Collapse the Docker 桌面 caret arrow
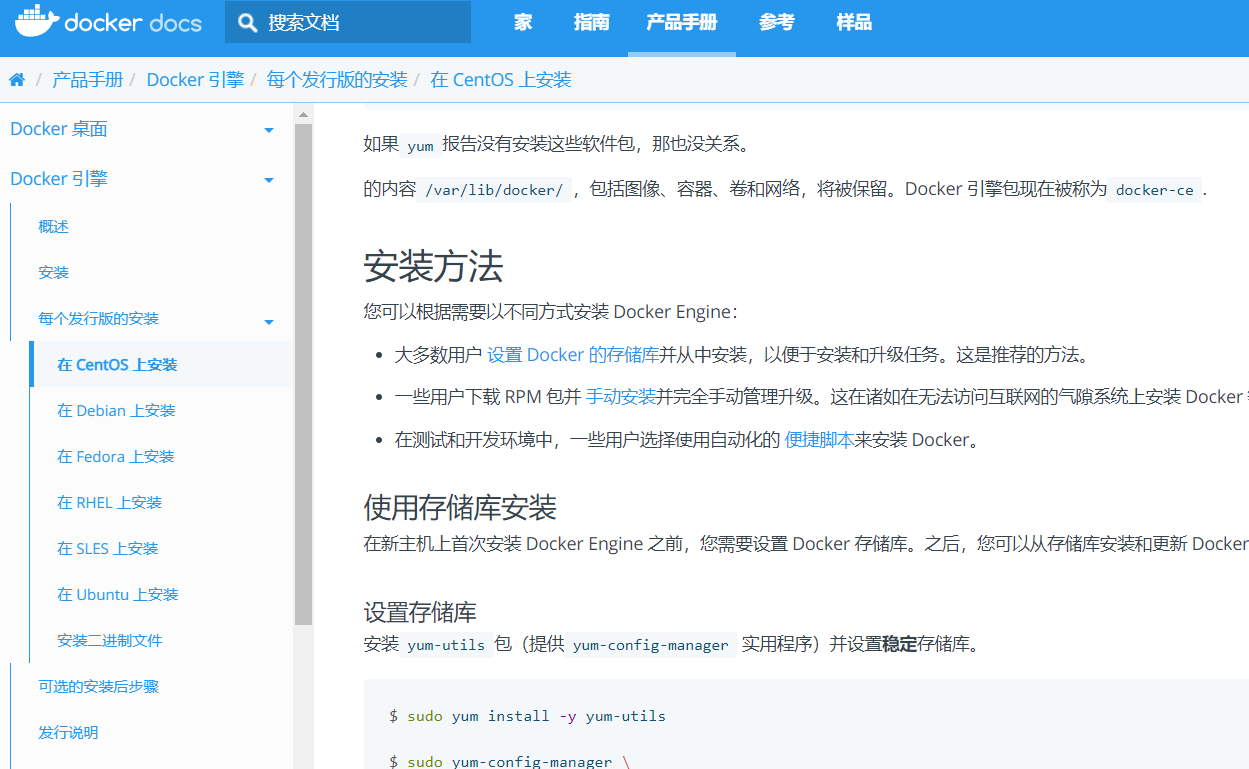Viewport: 1249px width, 769px height. pyautogui.click(x=269, y=130)
